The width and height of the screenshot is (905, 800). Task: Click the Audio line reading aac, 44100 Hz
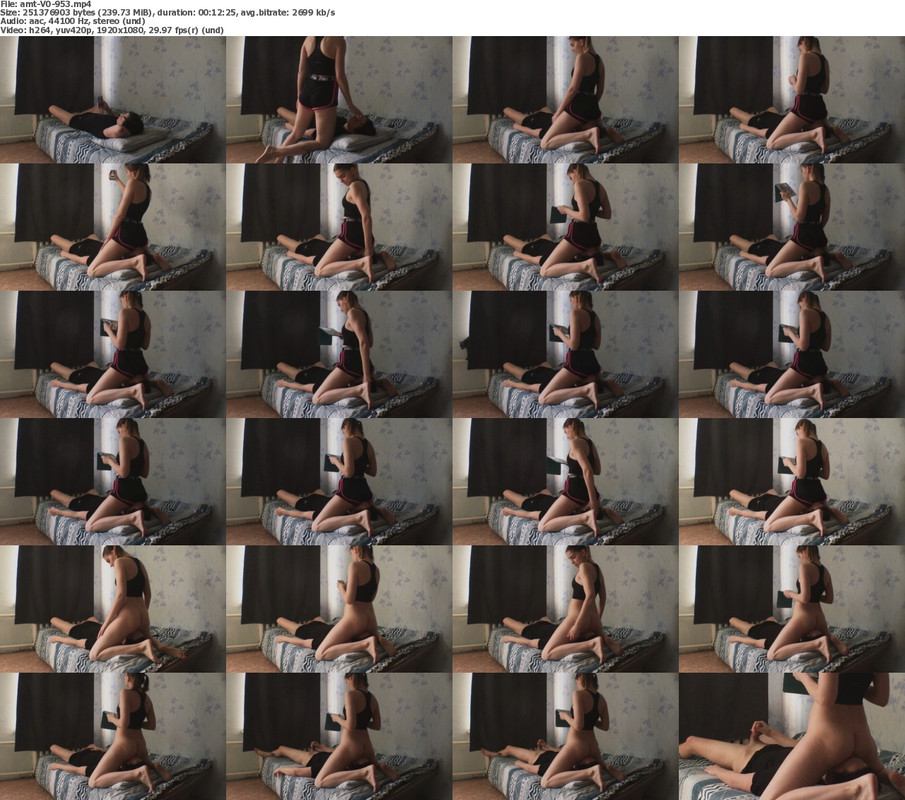click(72, 21)
